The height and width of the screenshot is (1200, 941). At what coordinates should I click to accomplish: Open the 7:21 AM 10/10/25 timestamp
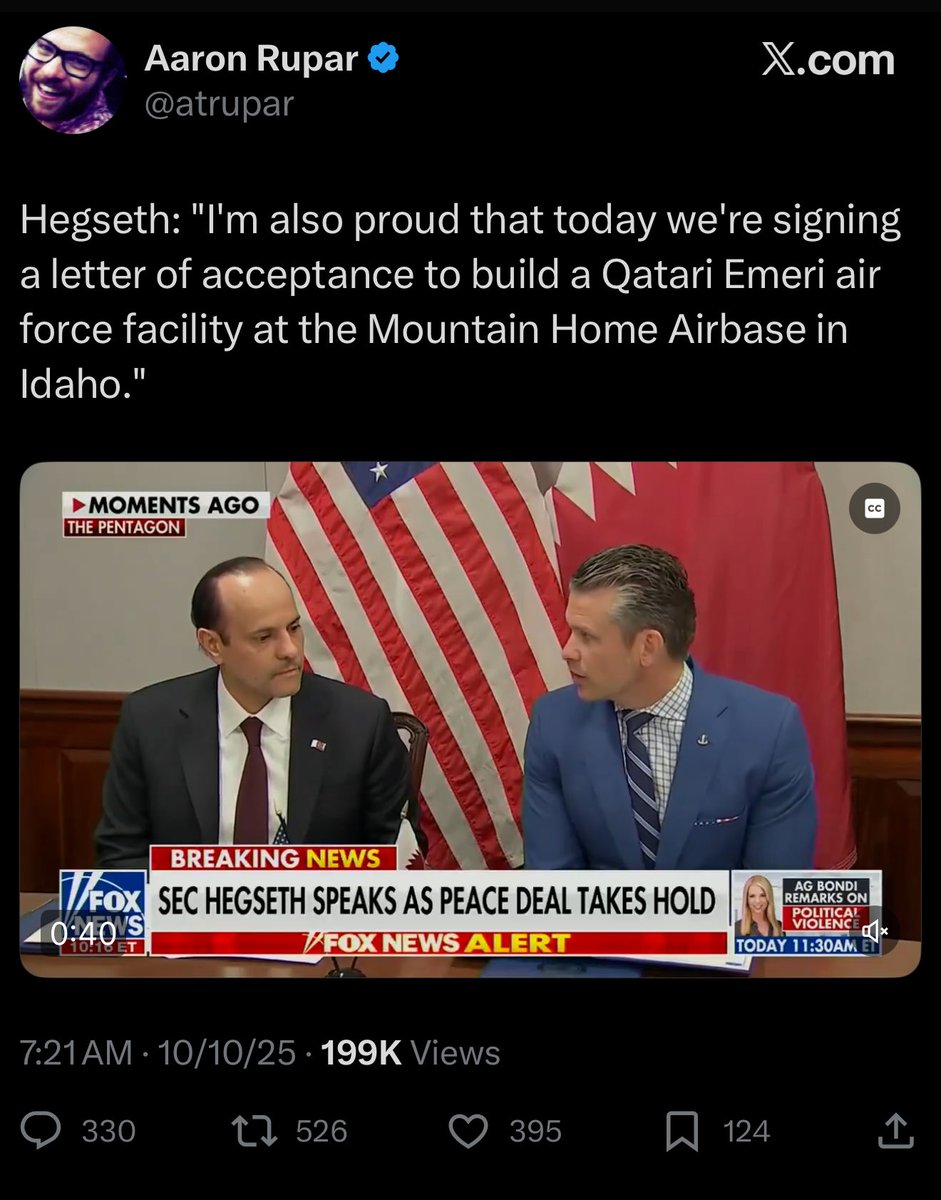tap(158, 1052)
